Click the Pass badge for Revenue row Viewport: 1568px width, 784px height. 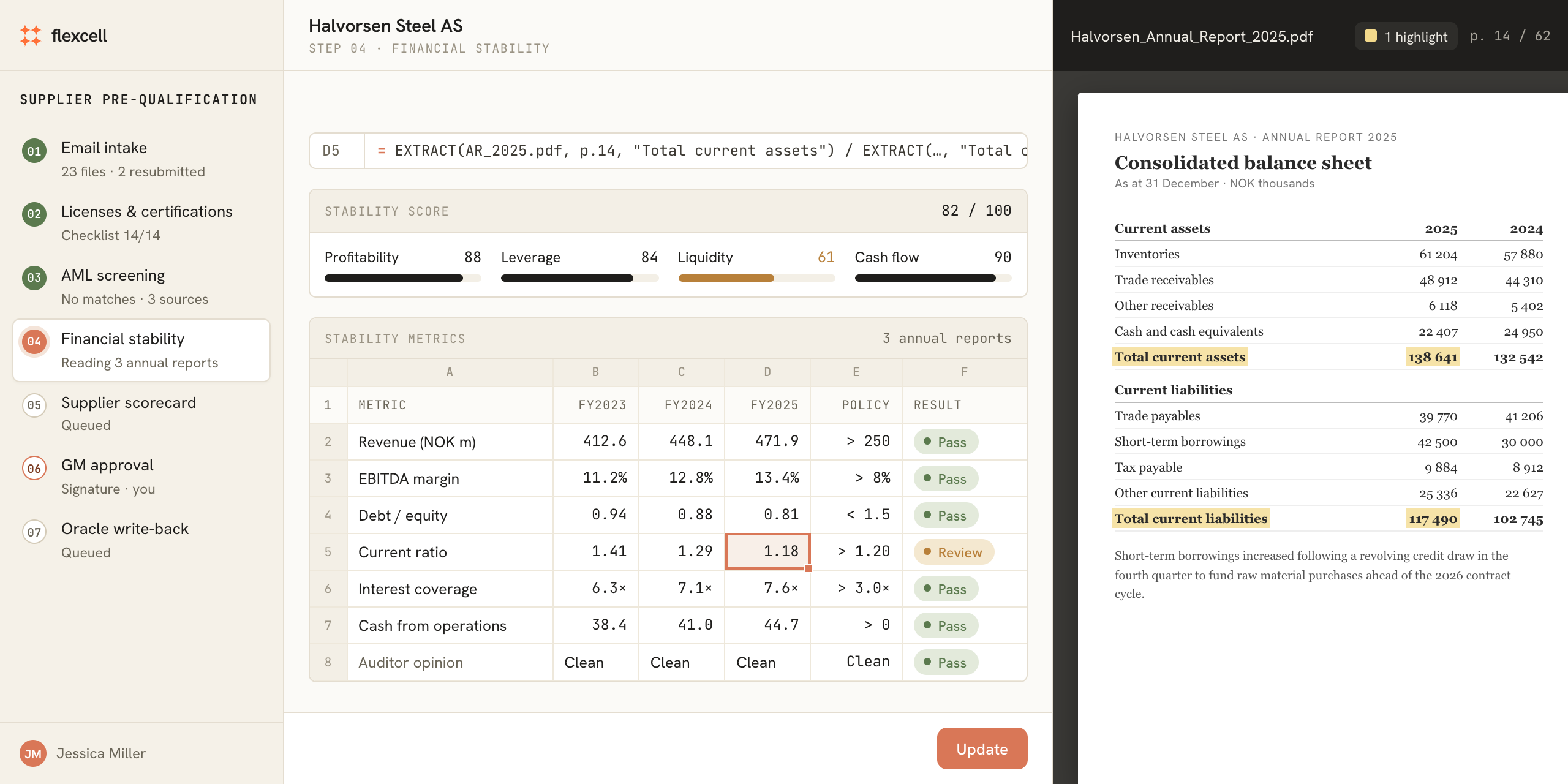click(x=946, y=442)
